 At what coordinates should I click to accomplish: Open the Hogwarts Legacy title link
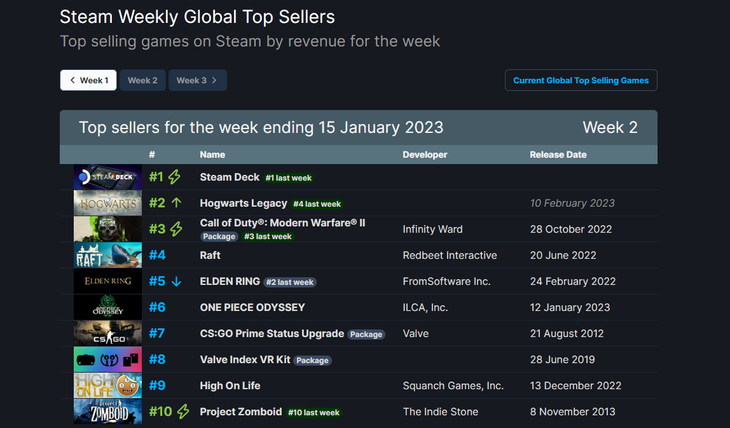click(243, 203)
